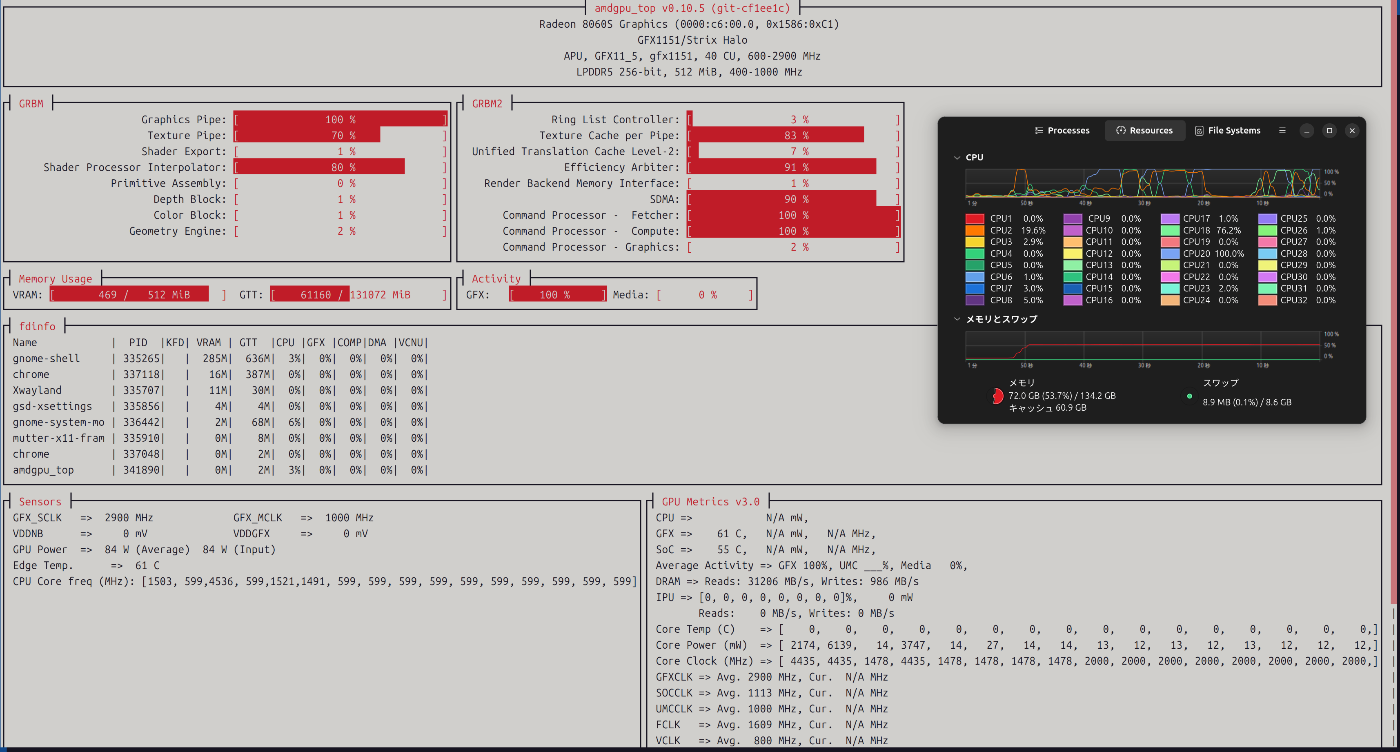
Task: Pick the CPU32 color swatch
Action: tap(1268, 300)
